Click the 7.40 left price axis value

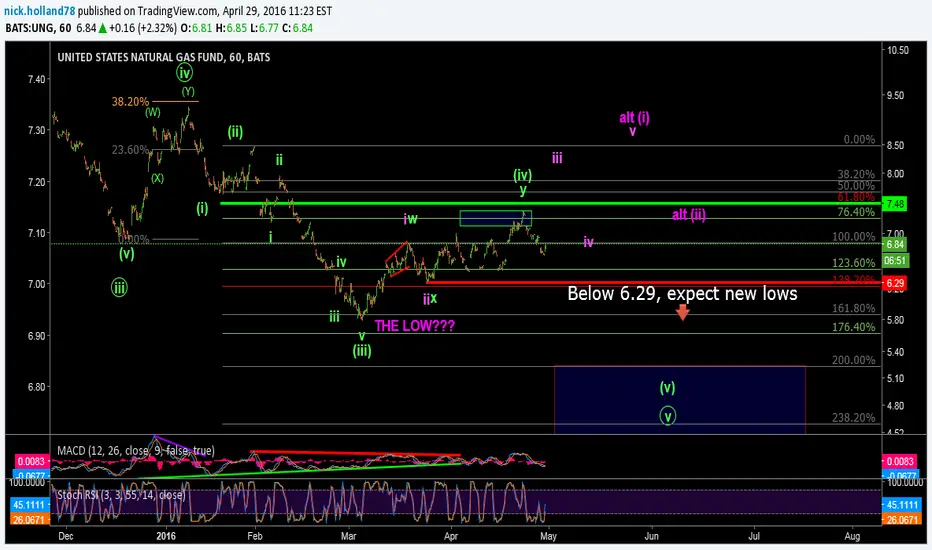(x=36, y=79)
